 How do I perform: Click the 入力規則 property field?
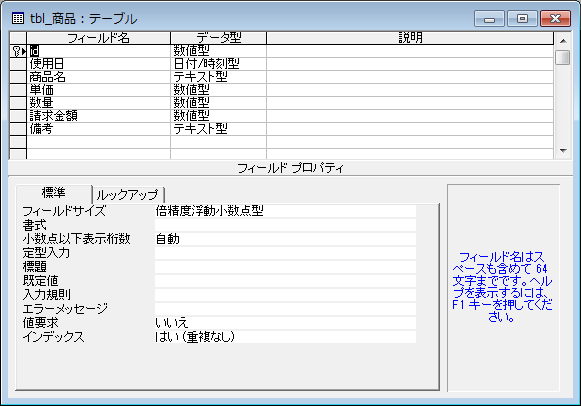coord(285,295)
